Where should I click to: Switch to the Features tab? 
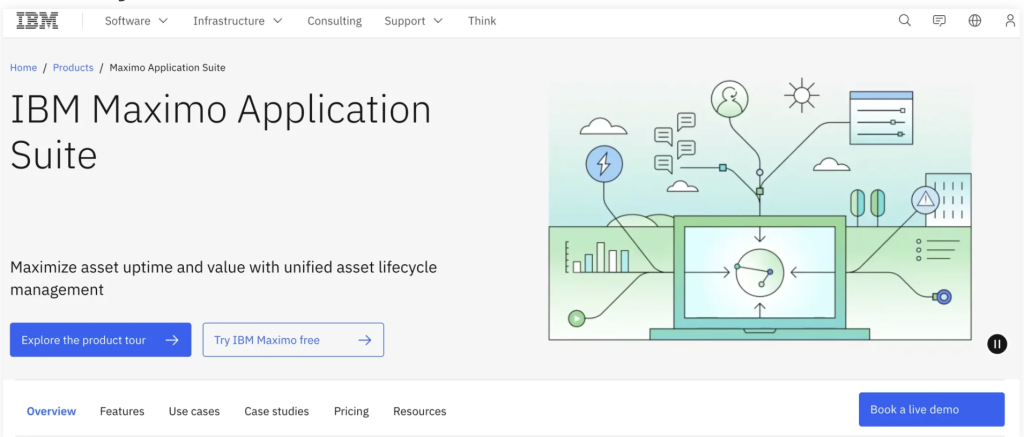pyautogui.click(x=122, y=412)
